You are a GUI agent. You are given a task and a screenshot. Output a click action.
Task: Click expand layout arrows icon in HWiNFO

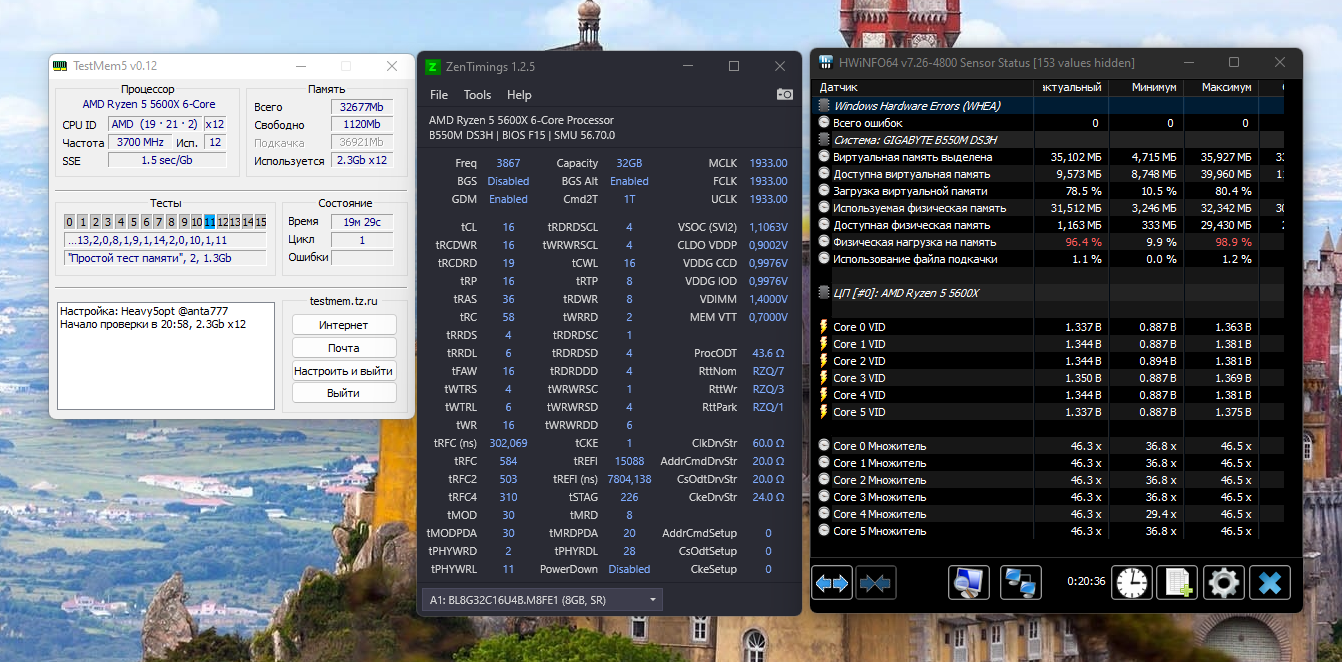click(834, 582)
